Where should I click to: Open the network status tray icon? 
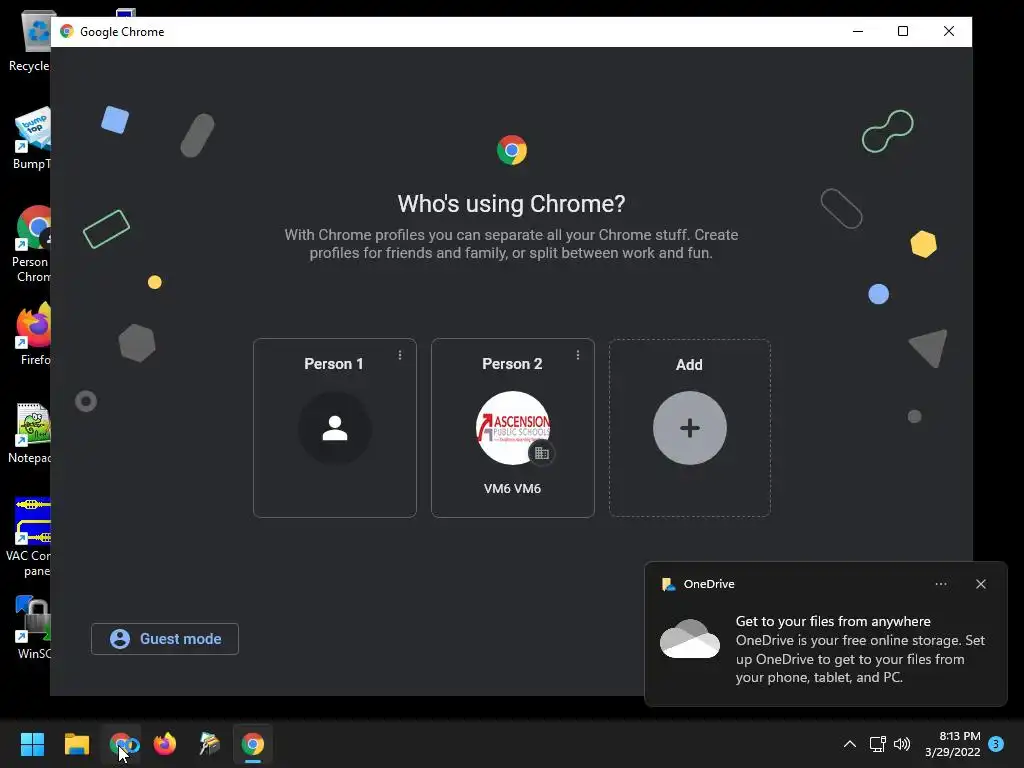pos(877,744)
